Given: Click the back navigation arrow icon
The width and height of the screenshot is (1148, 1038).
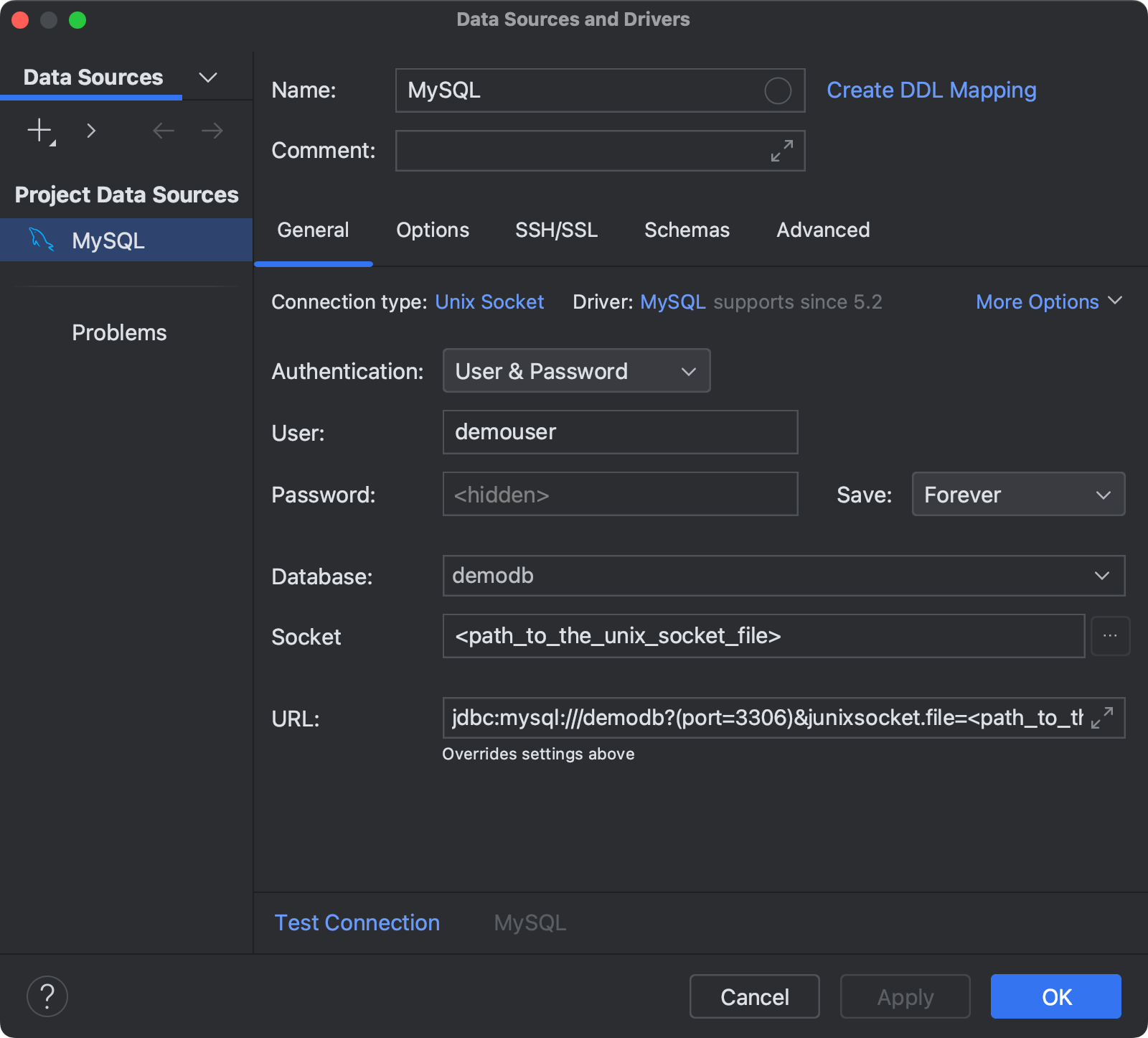Looking at the screenshot, I should pyautogui.click(x=163, y=130).
